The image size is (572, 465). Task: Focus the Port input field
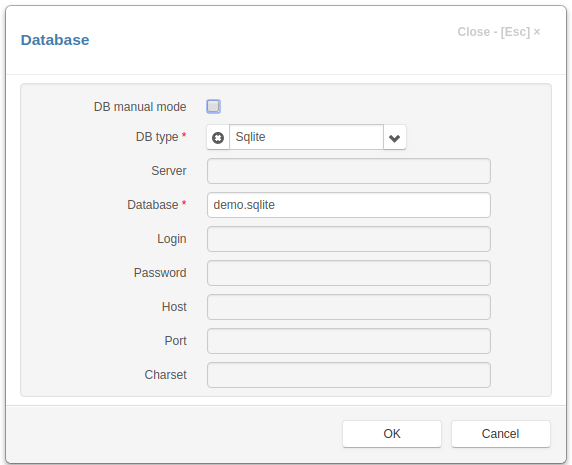pos(349,341)
